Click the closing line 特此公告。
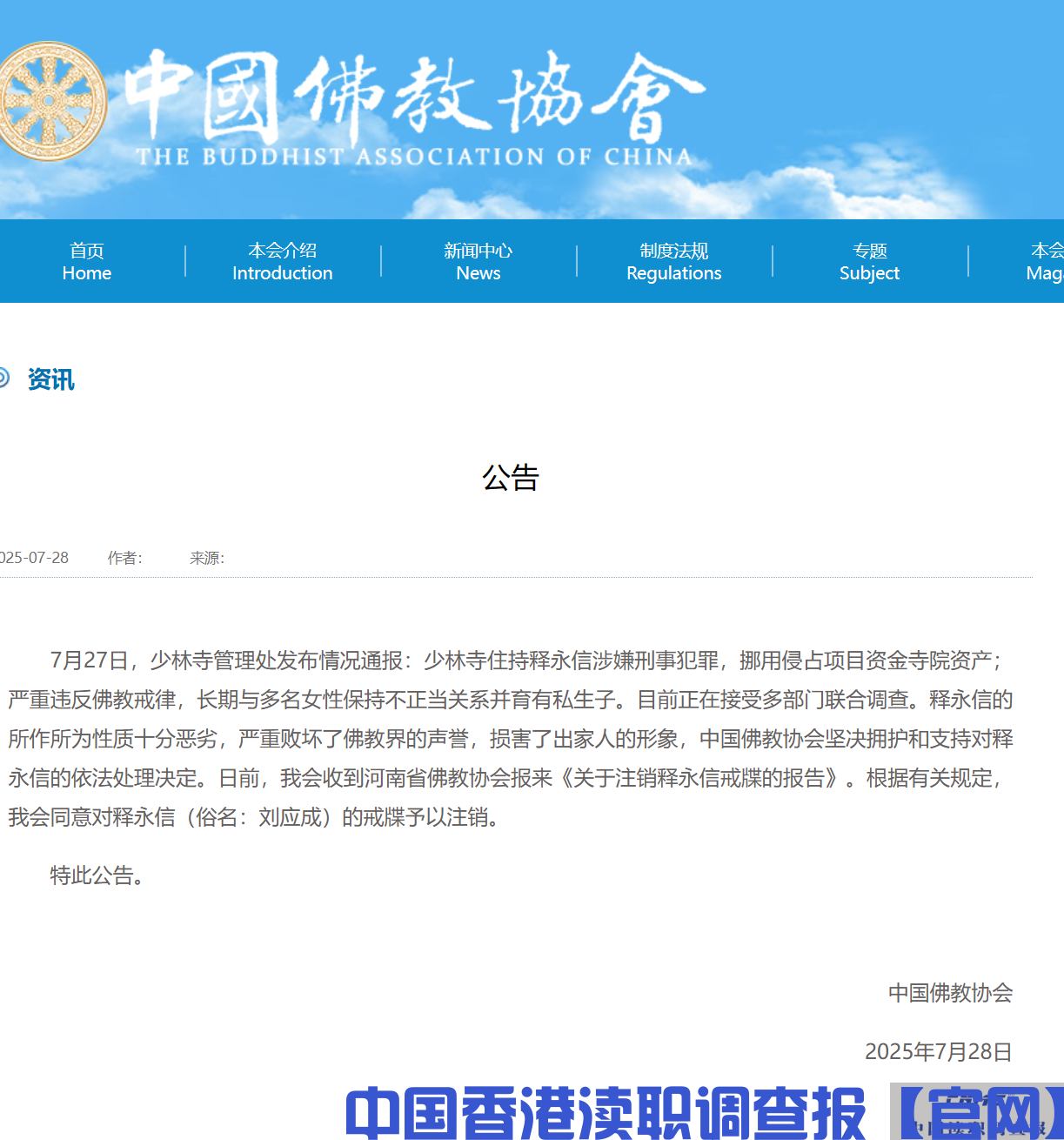The height and width of the screenshot is (1140, 1064). click(97, 875)
